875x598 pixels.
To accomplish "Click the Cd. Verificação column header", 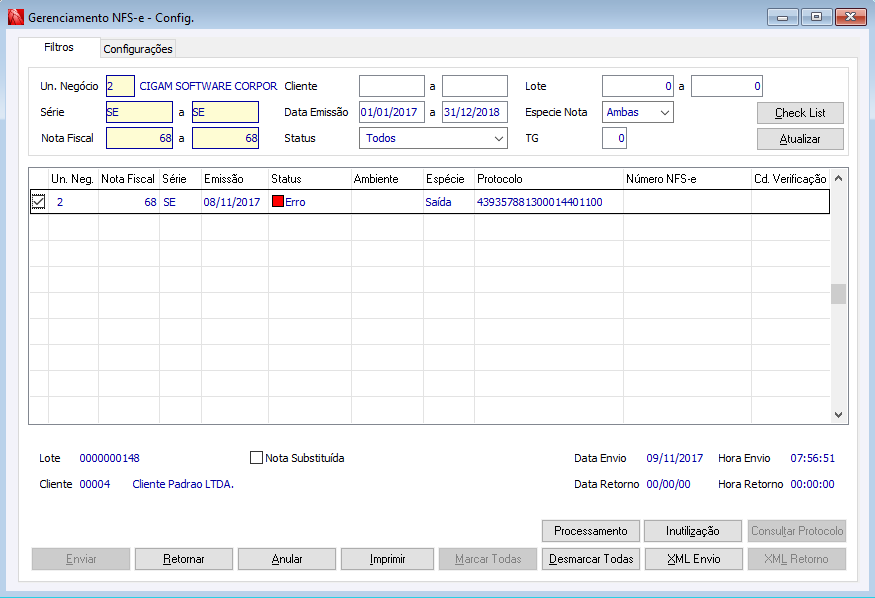I will (x=790, y=179).
